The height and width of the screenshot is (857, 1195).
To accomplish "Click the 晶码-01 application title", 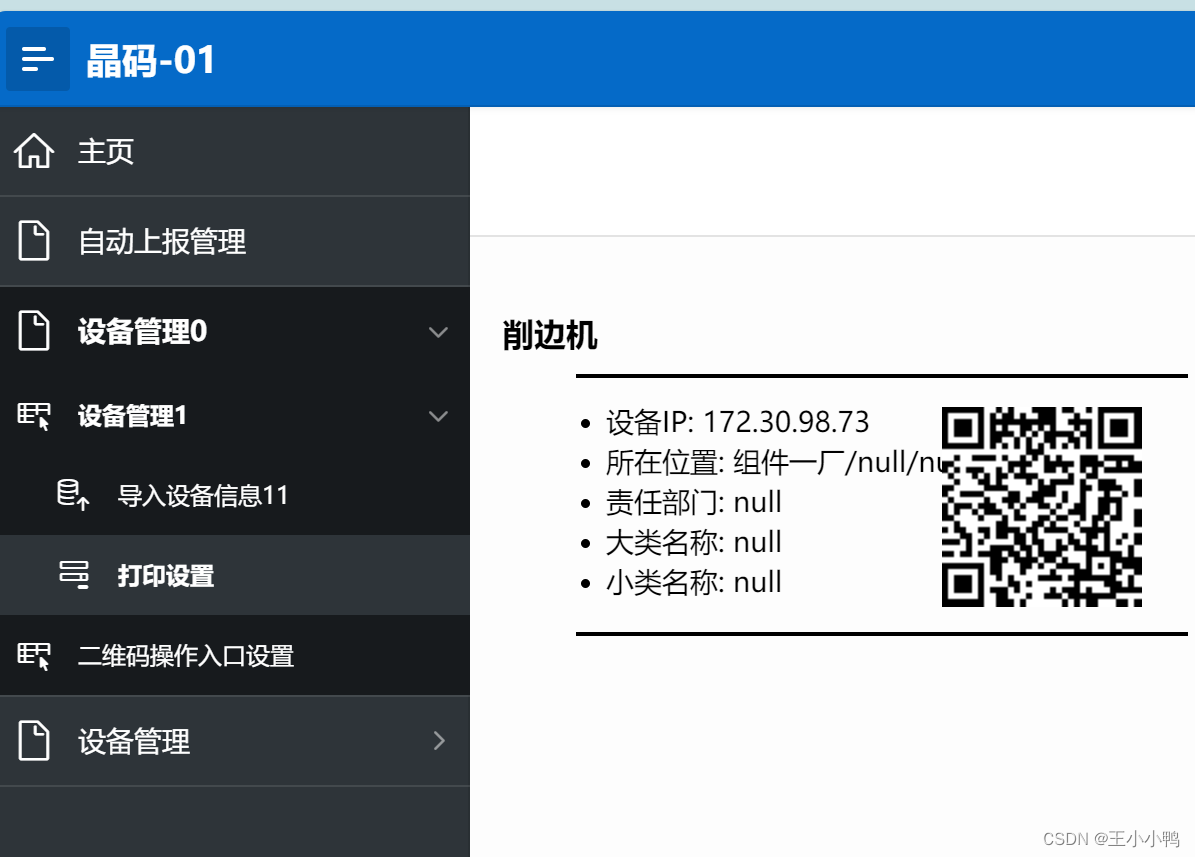I will (x=150, y=60).
